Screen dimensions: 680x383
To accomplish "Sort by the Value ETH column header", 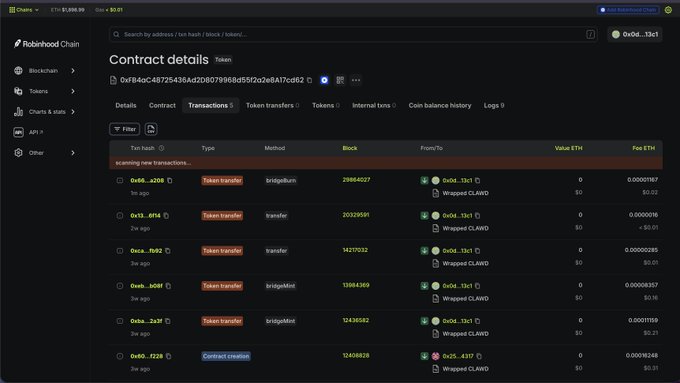I will (569, 148).
